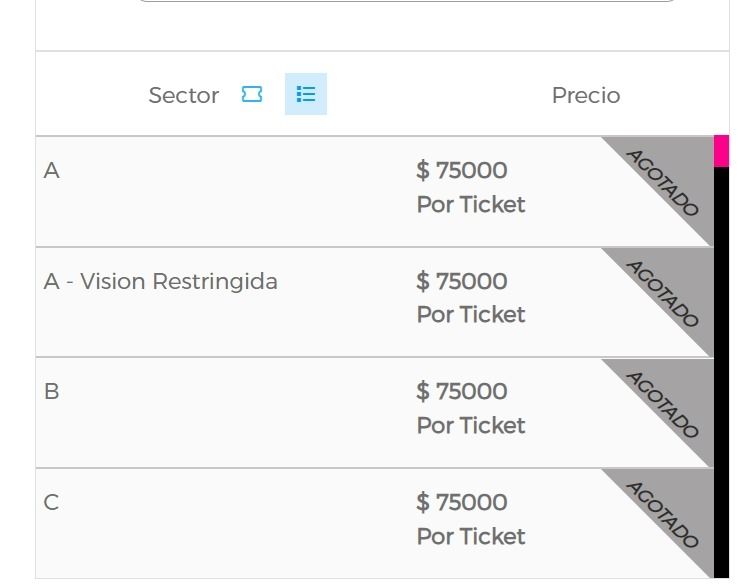Image resolution: width=747 pixels, height=588 pixels.
Task: Click the Por Ticket label in sector C row
Action: click(x=471, y=537)
